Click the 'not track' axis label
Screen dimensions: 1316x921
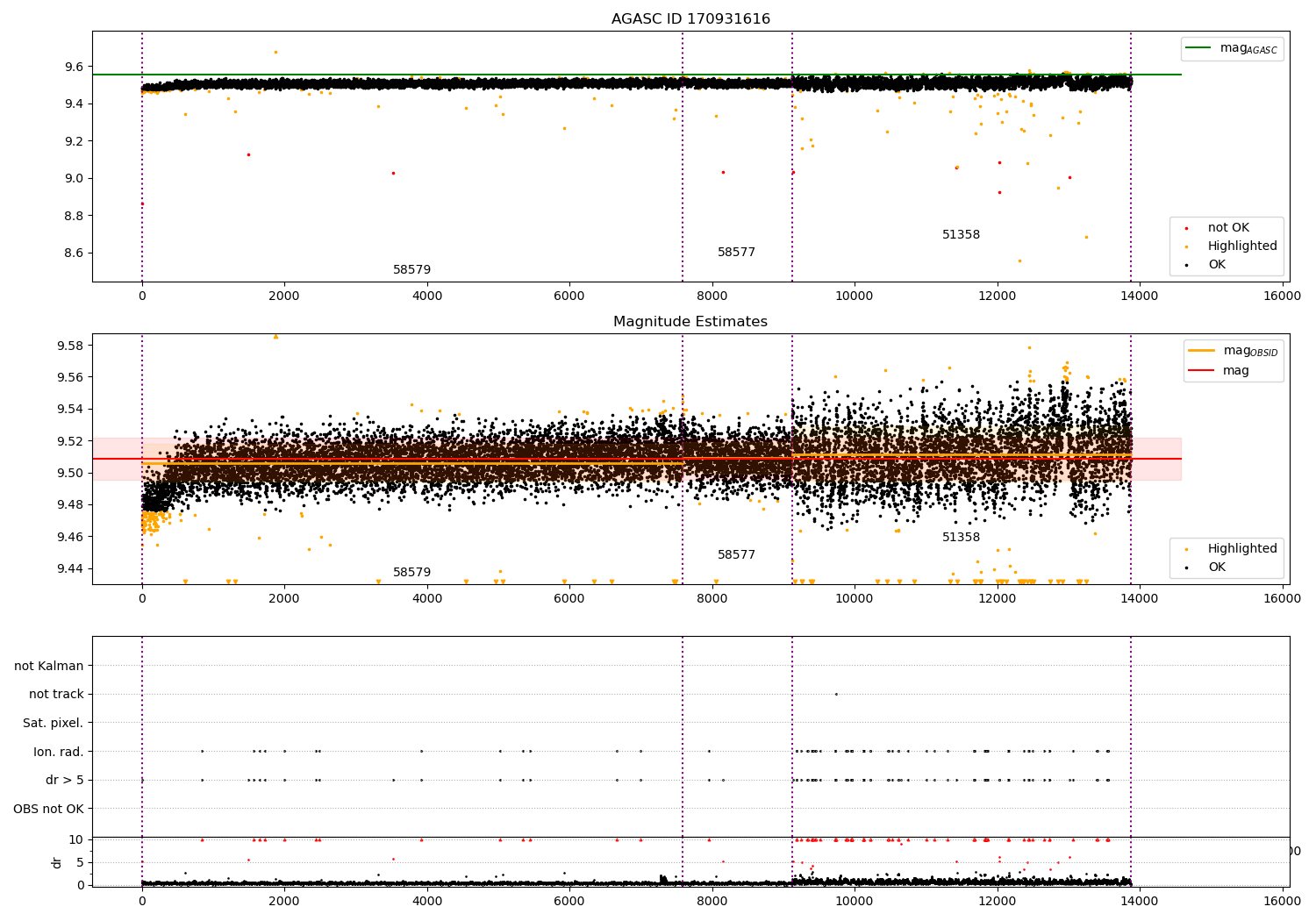coord(56,694)
